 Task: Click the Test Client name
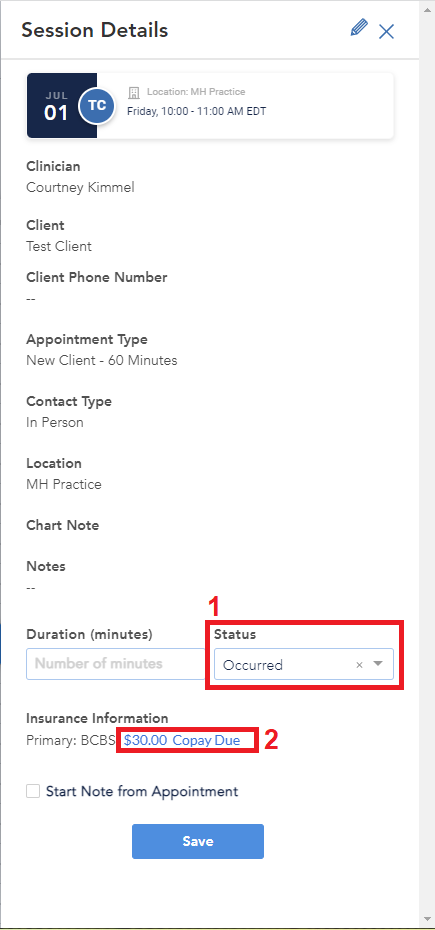pos(59,246)
